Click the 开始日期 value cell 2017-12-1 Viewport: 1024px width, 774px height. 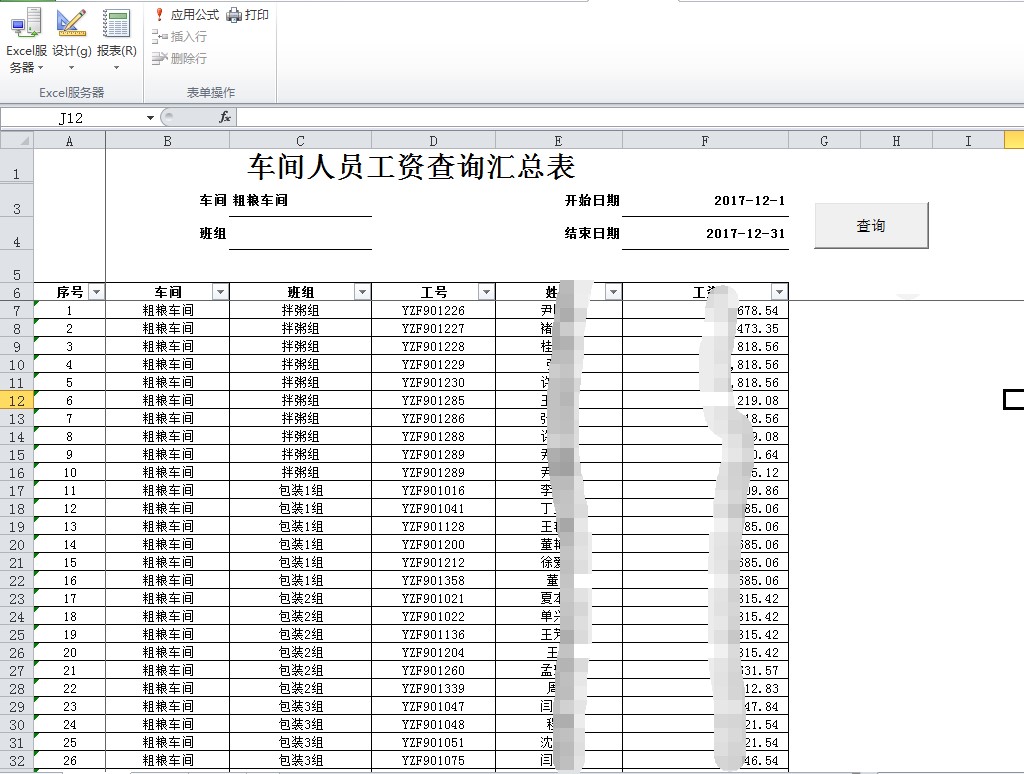705,201
